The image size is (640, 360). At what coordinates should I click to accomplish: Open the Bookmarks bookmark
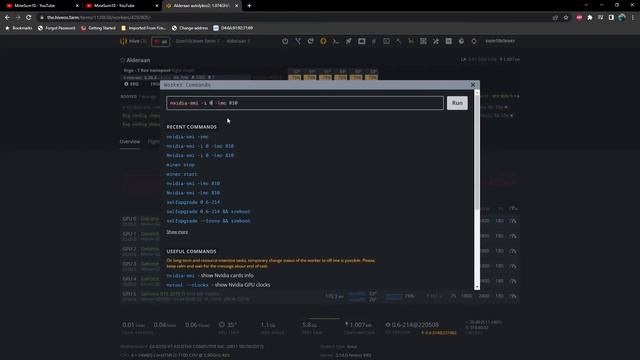click(x=18, y=28)
